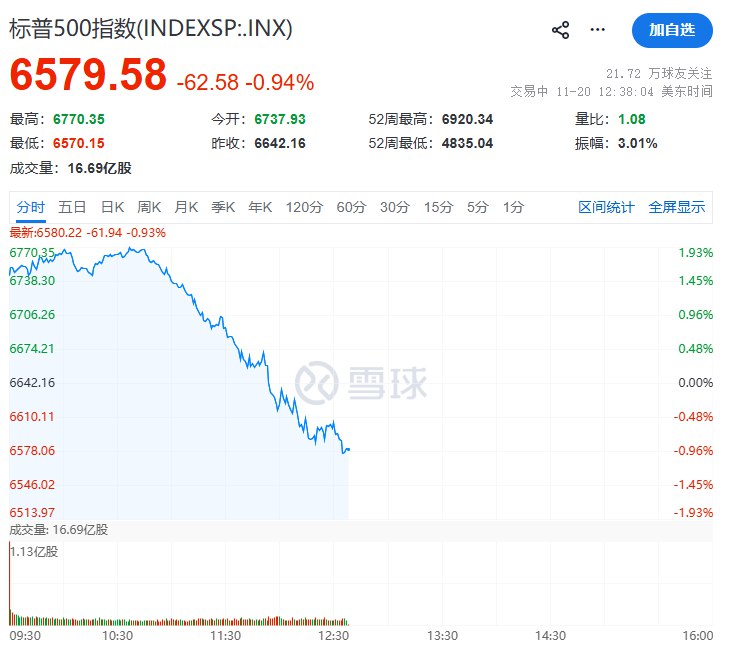Click 全屏显示 to show fullscreen
This screenshot has width=736, height=662.
tap(676, 207)
